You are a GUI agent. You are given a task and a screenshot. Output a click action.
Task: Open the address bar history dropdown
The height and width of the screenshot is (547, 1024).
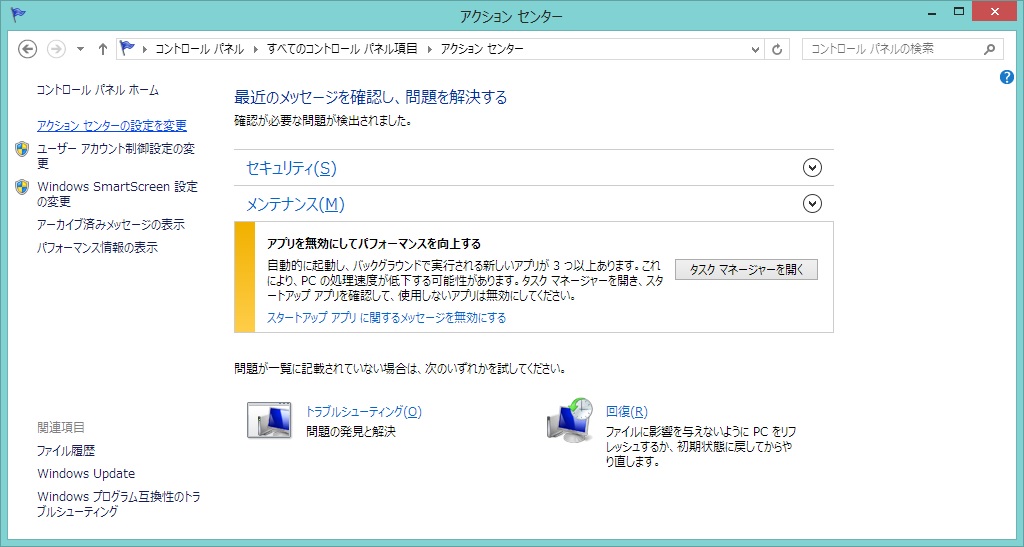pos(755,49)
